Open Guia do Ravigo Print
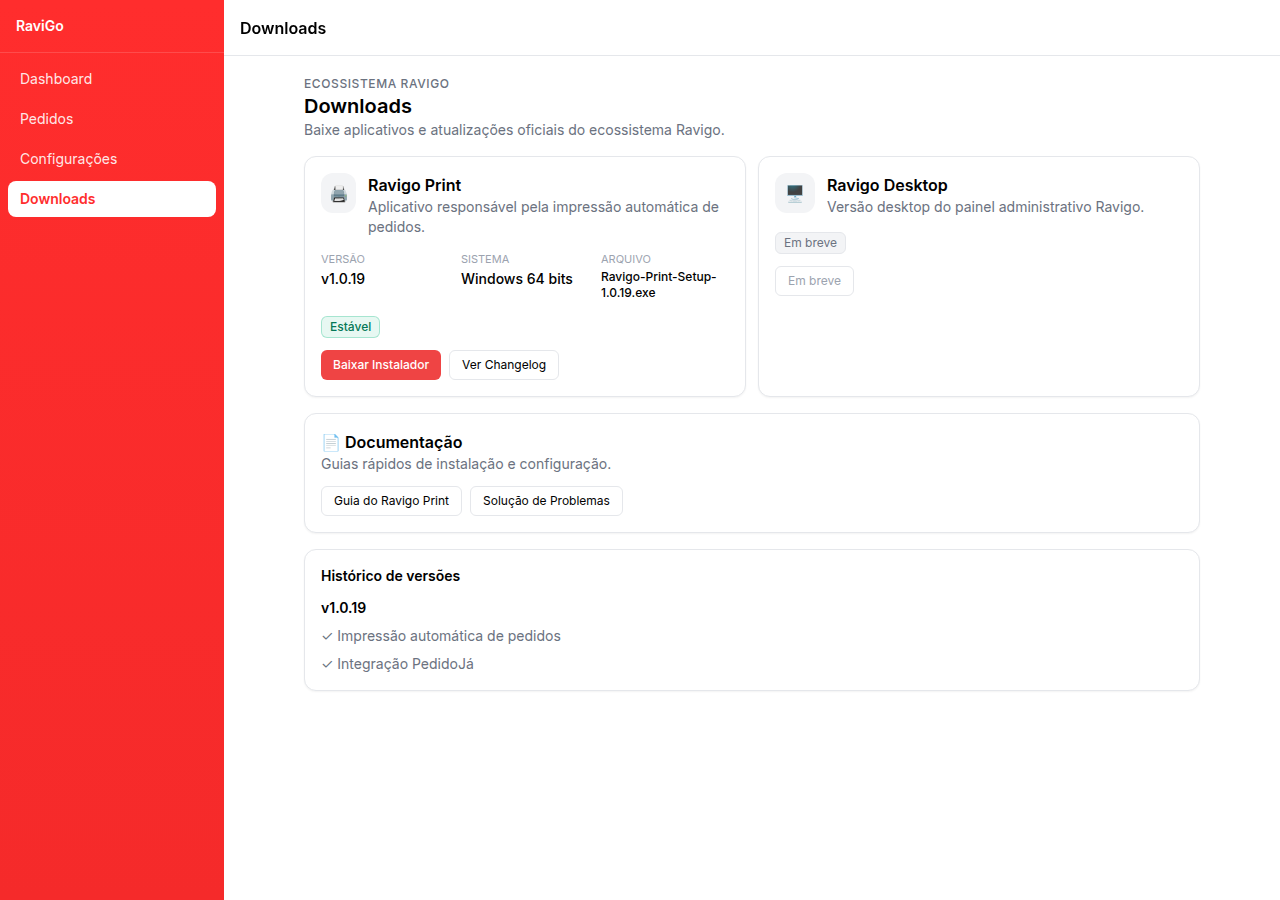Image resolution: width=1280 pixels, height=900 pixels. click(391, 501)
